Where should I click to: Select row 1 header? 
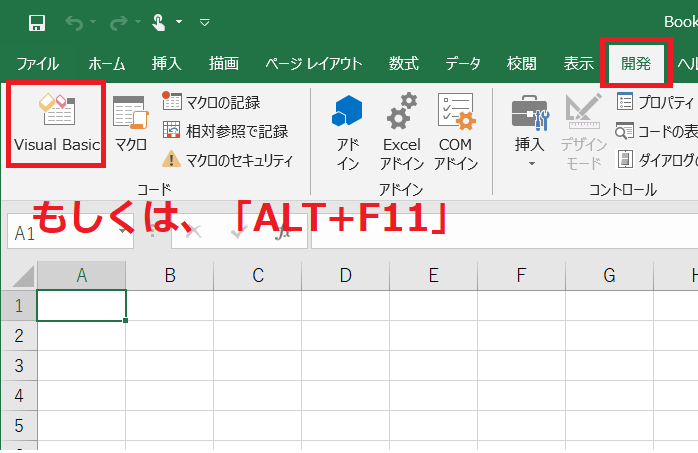tap(19, 306)
